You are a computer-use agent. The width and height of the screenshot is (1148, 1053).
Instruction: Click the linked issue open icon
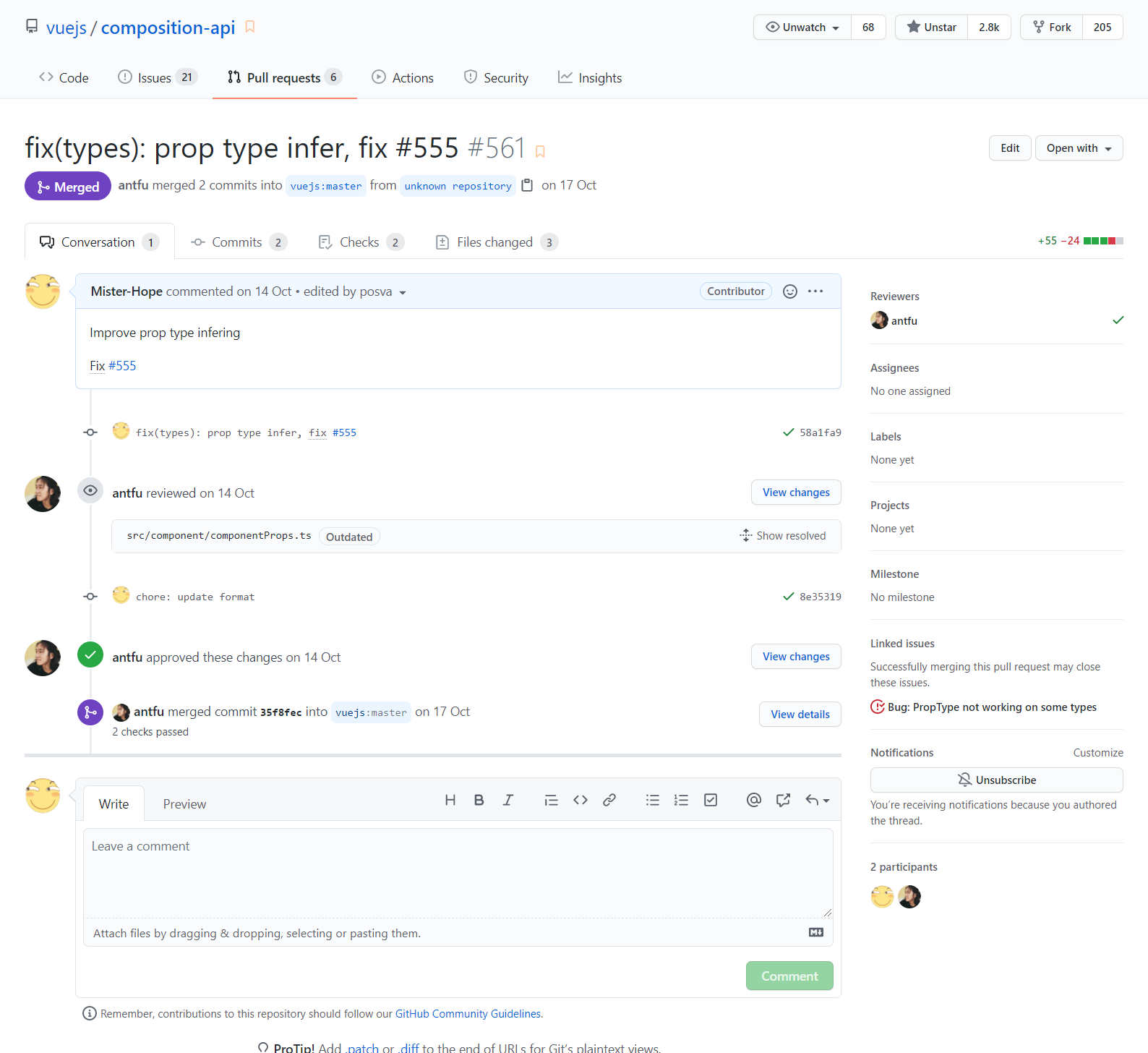[878, 707]
